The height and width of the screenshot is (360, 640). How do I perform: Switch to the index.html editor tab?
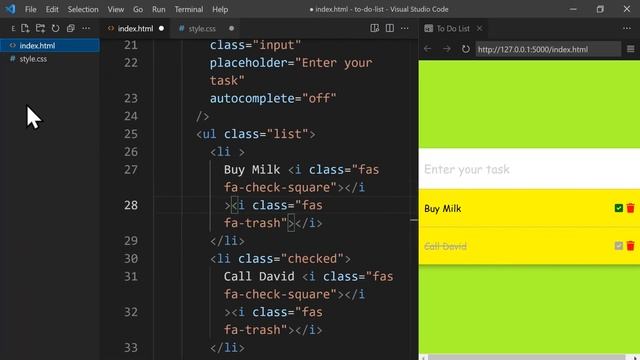(136, 29)
